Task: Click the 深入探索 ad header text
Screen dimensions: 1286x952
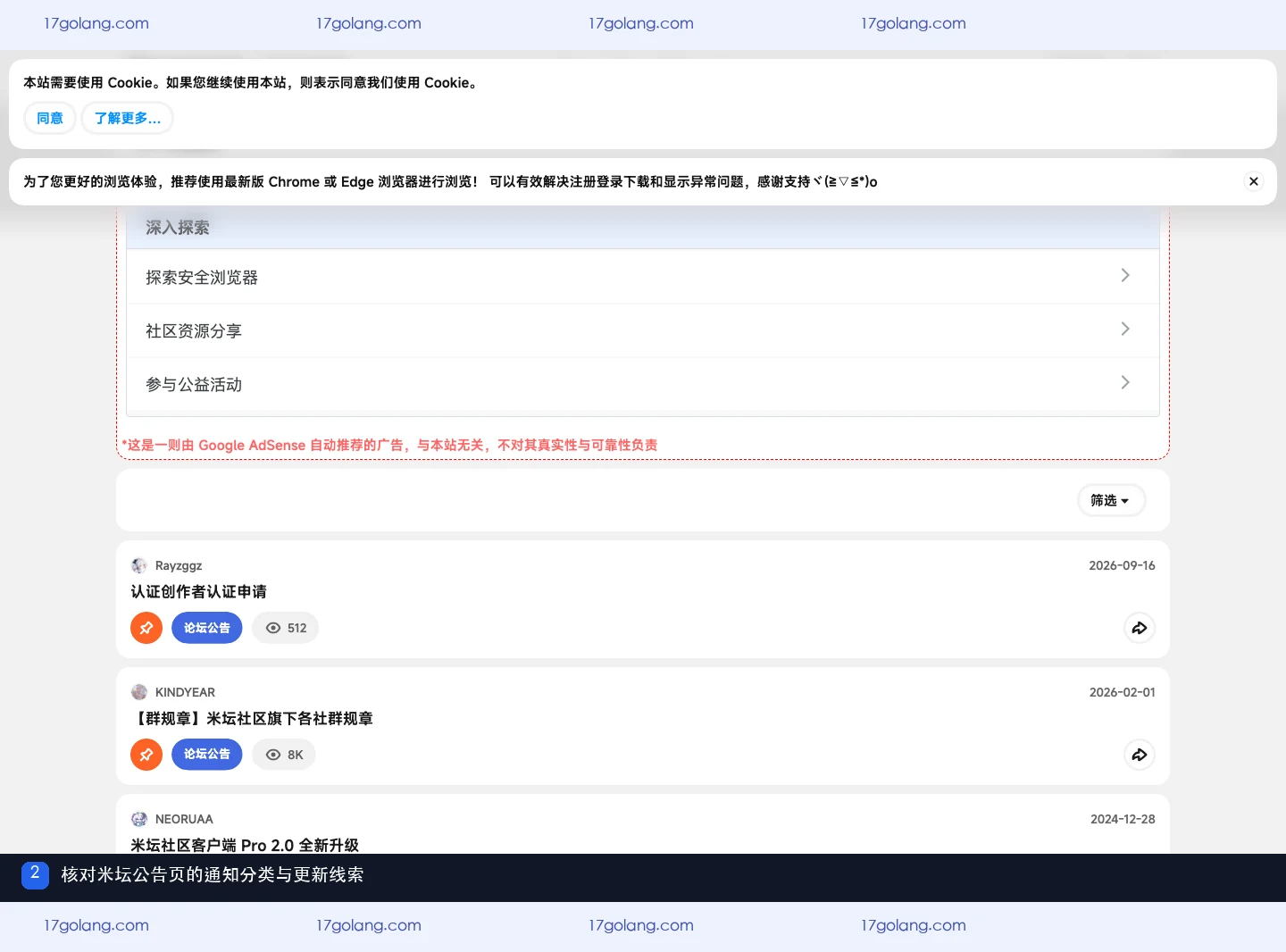Action: coord(178,228)
